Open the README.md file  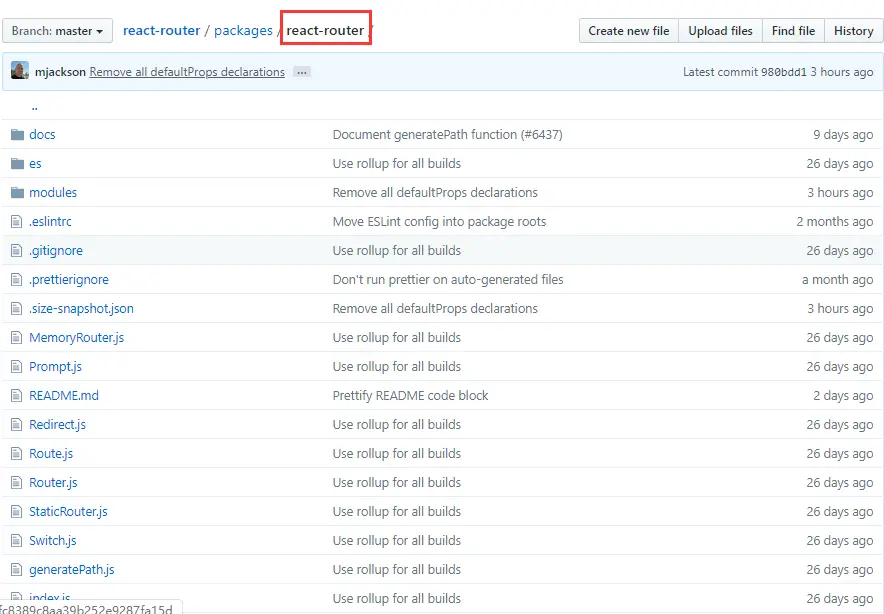tap(64, 396)
